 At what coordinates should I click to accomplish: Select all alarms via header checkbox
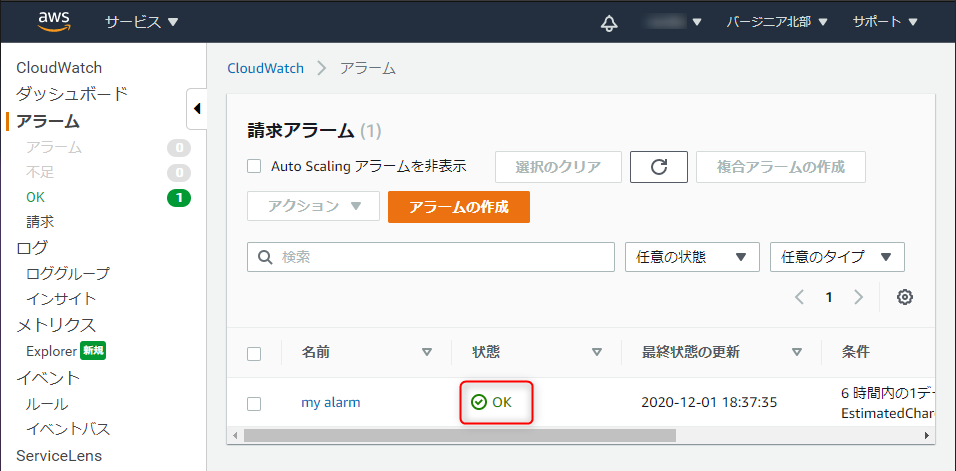click(254, 354)
